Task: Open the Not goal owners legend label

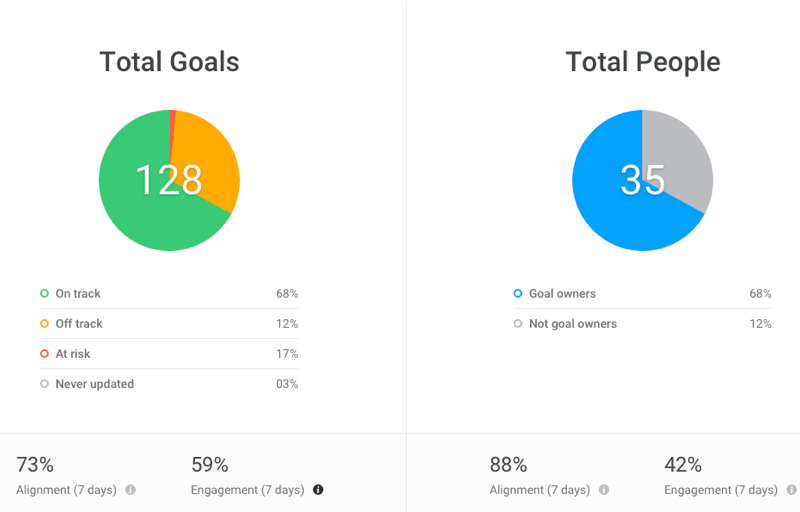Action: tap(573, 323)
